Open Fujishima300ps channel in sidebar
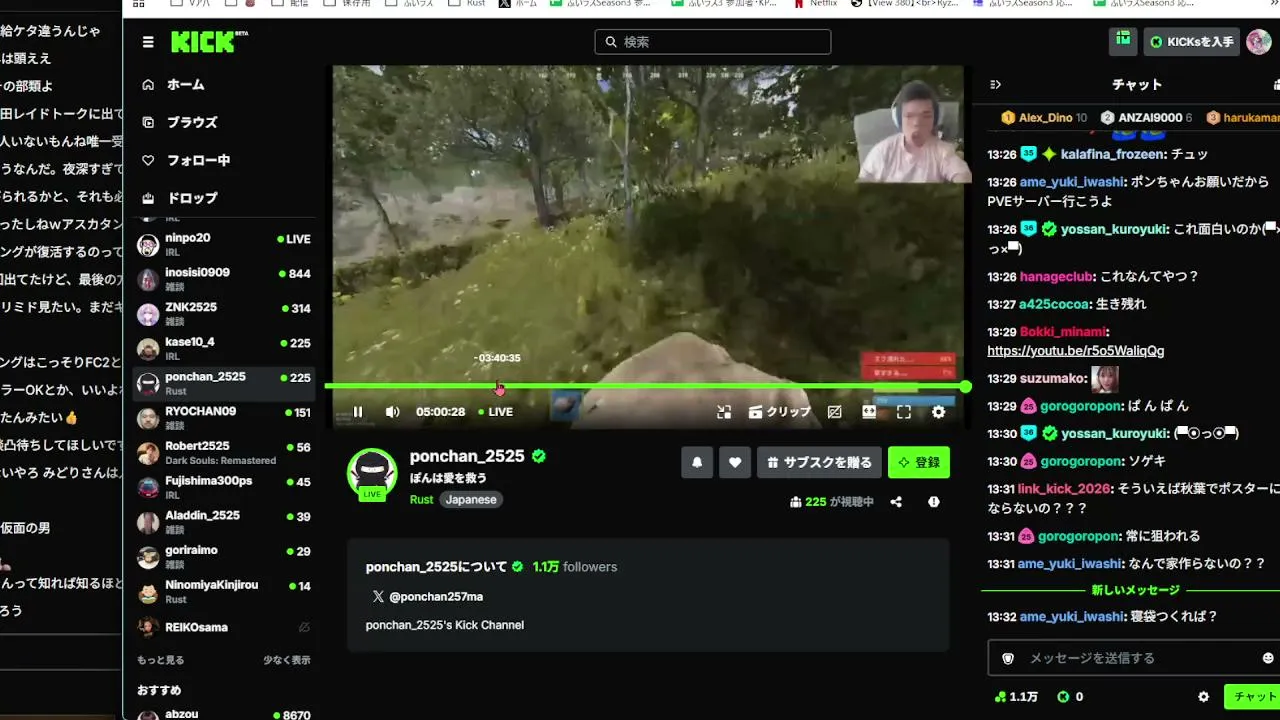The image size is (1280, 720). click(224, 487)
